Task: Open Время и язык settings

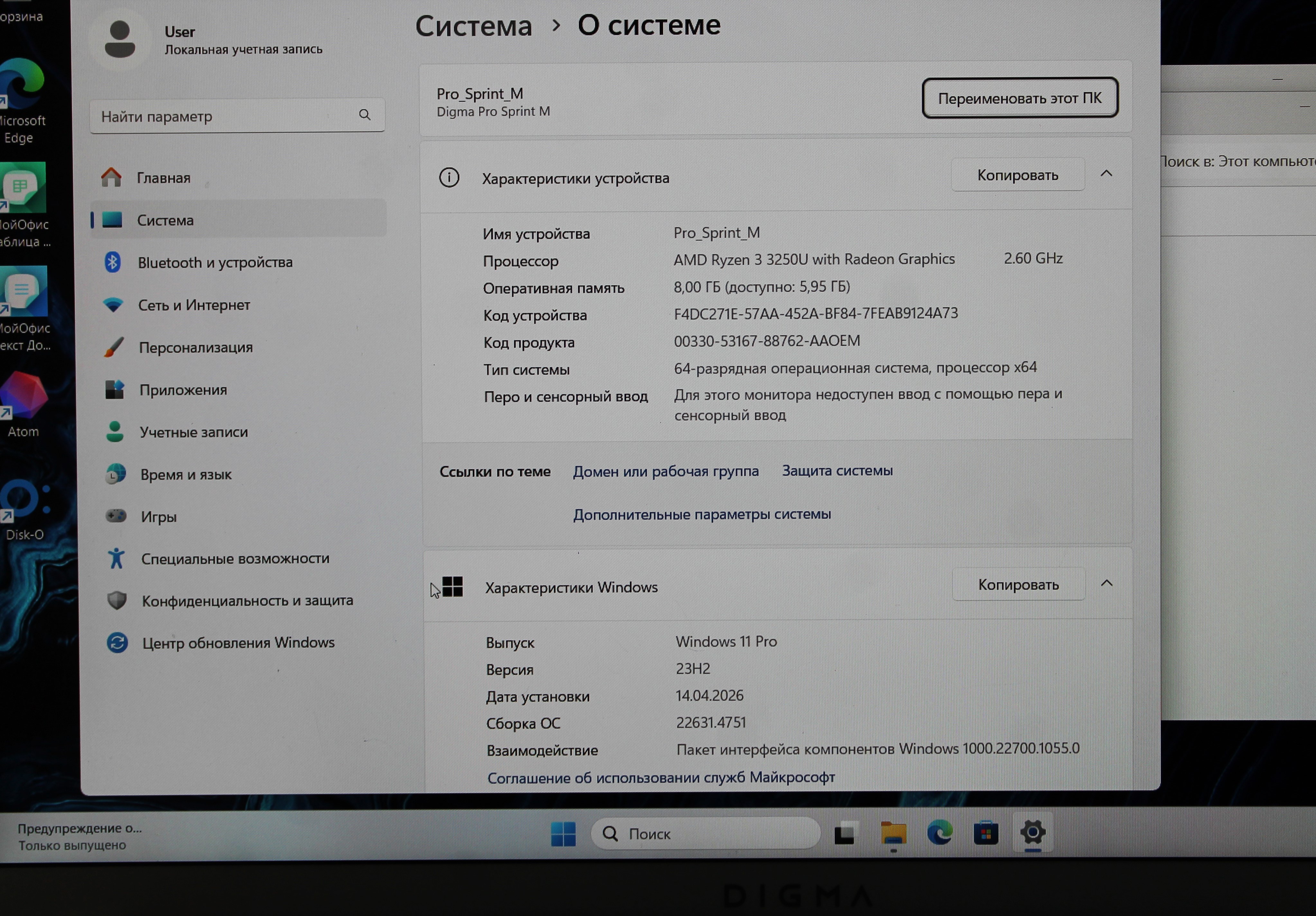Action: click(186, 475)
